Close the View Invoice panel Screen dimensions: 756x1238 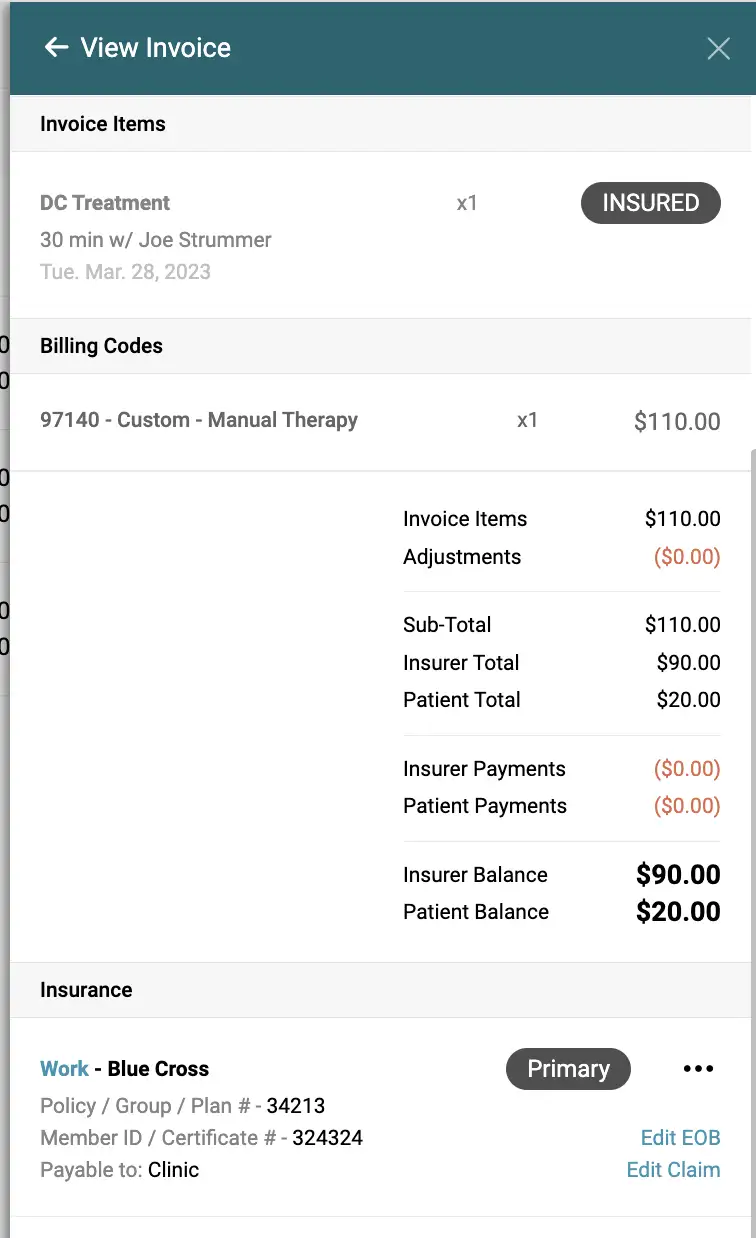[718, 48]
